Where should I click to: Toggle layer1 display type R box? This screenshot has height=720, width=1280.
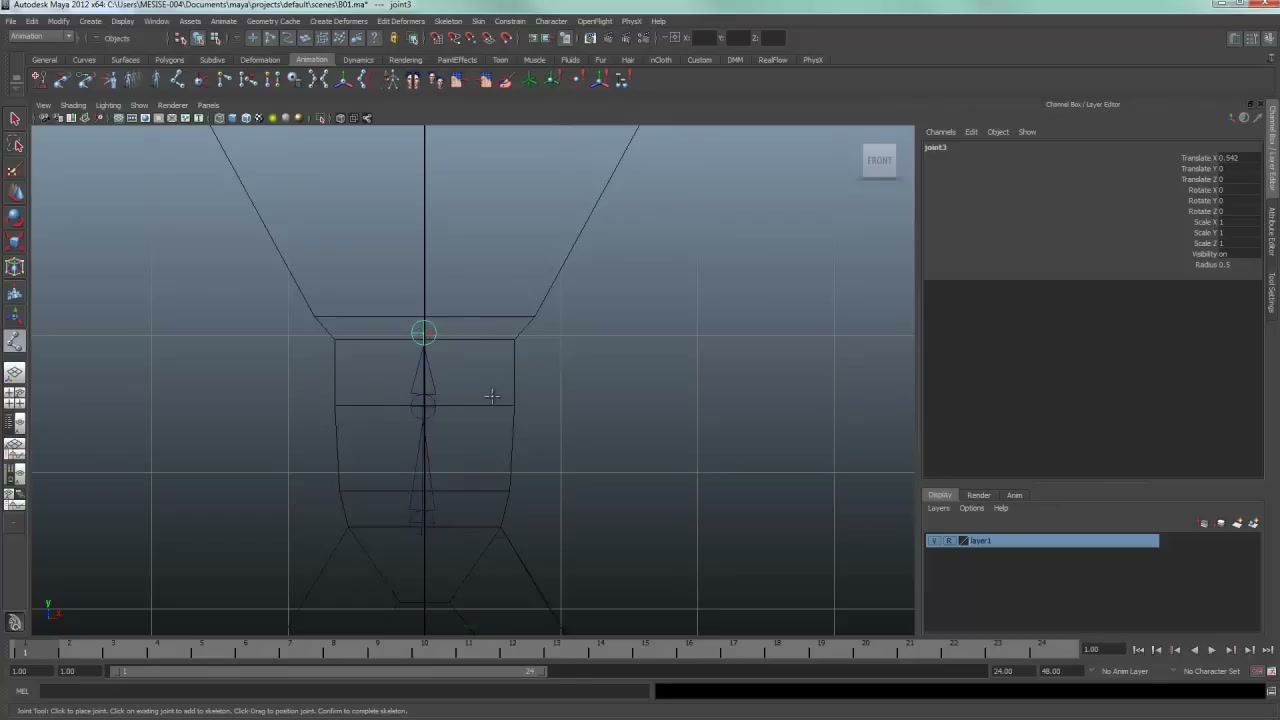(x=948, y=541)
